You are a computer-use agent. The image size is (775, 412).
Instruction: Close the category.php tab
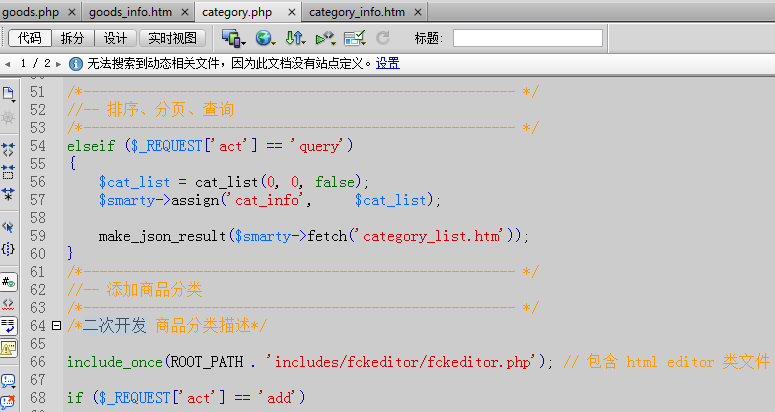pos(292,12)
